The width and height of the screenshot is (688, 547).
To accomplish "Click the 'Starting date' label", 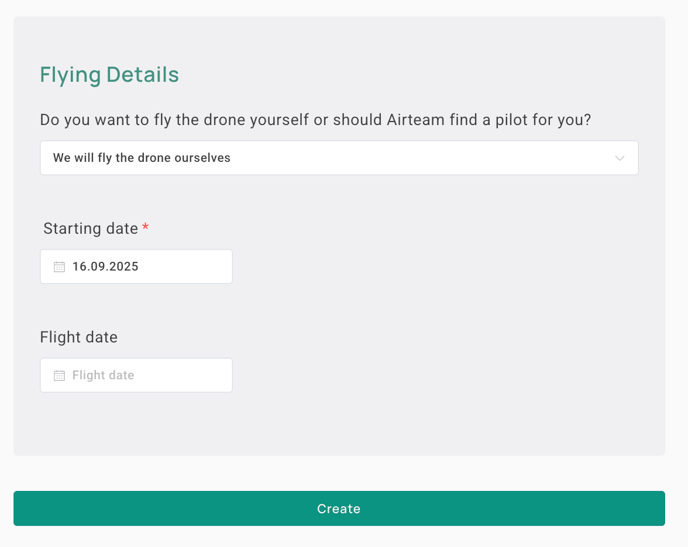I will pyautogui.click(x=91, y=229).
